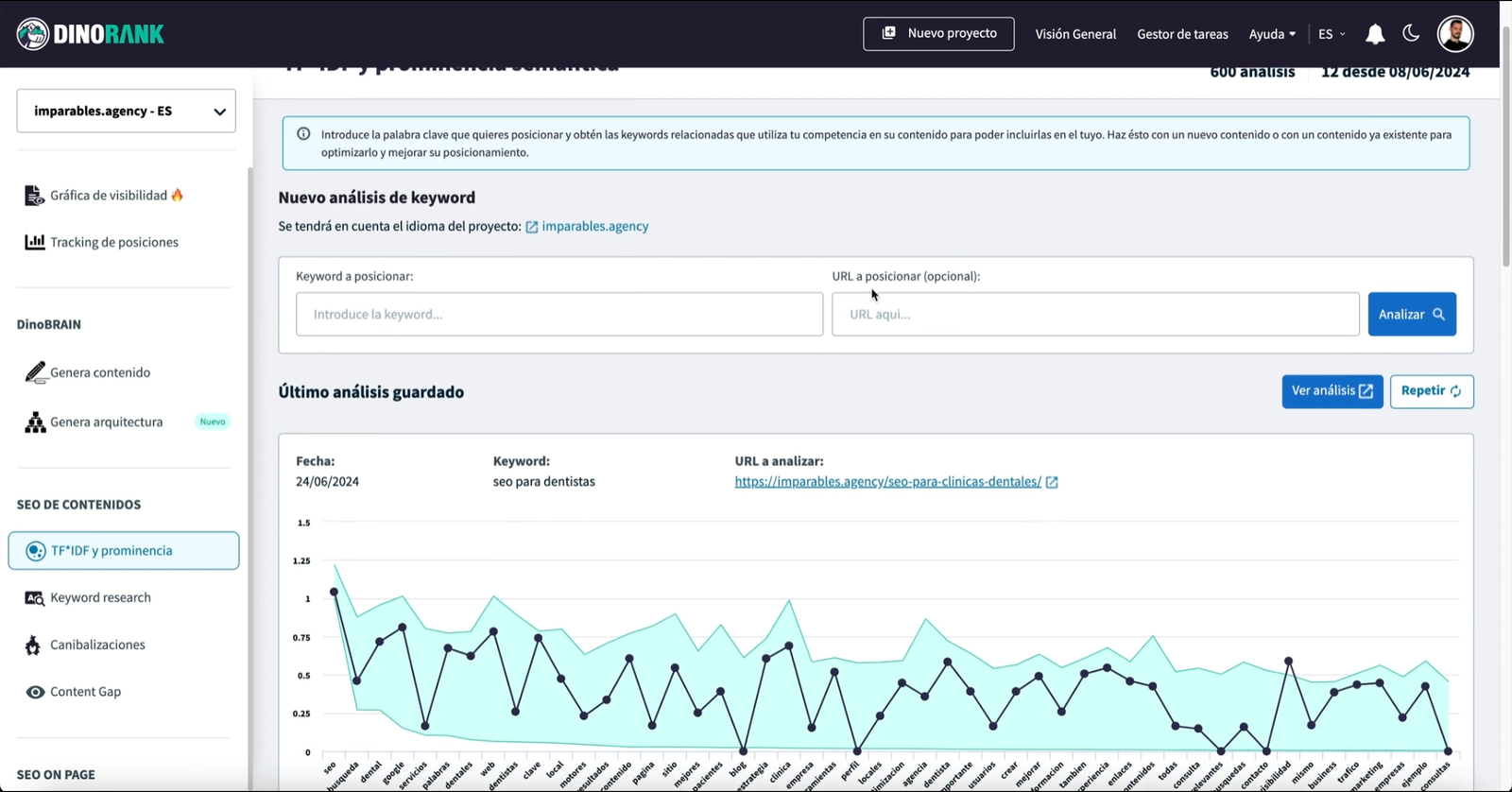Open the user profile avatar
The height and width of the screenshot is (792, 1512).
[x=1455, y=34]
